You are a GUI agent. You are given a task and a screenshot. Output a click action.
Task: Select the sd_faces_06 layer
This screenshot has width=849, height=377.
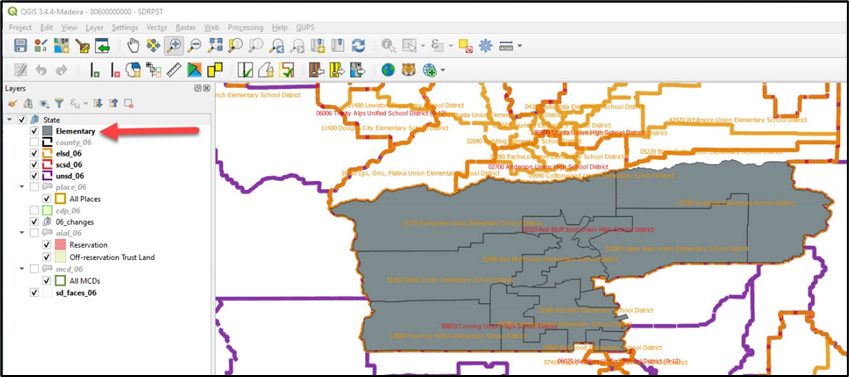(76, 293)
